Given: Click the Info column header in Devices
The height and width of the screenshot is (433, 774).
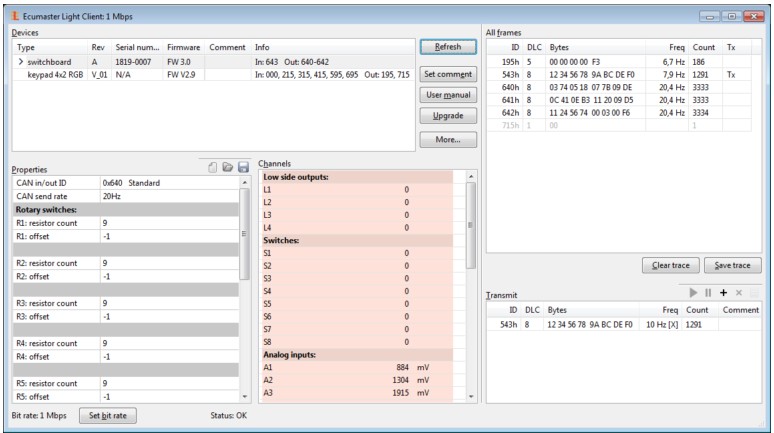Looking at the screenshot, I should click(333, 47).
